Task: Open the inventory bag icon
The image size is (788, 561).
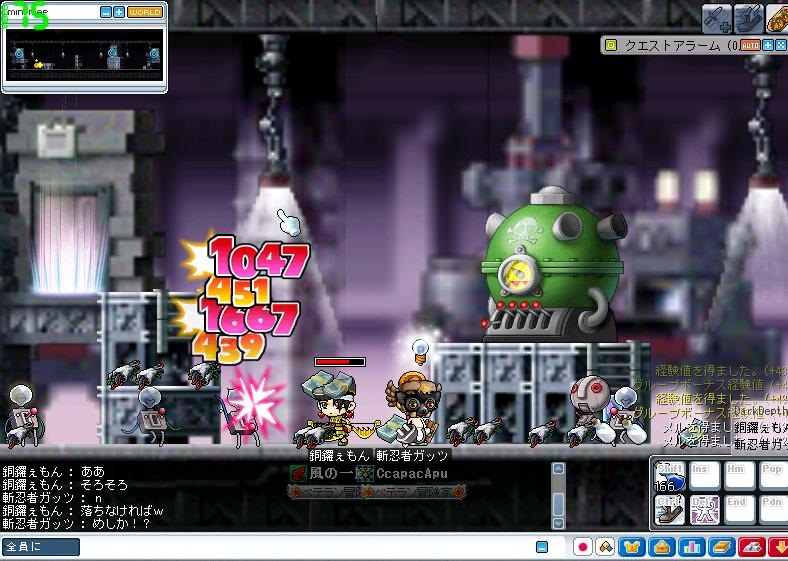Action: (662, 547)
